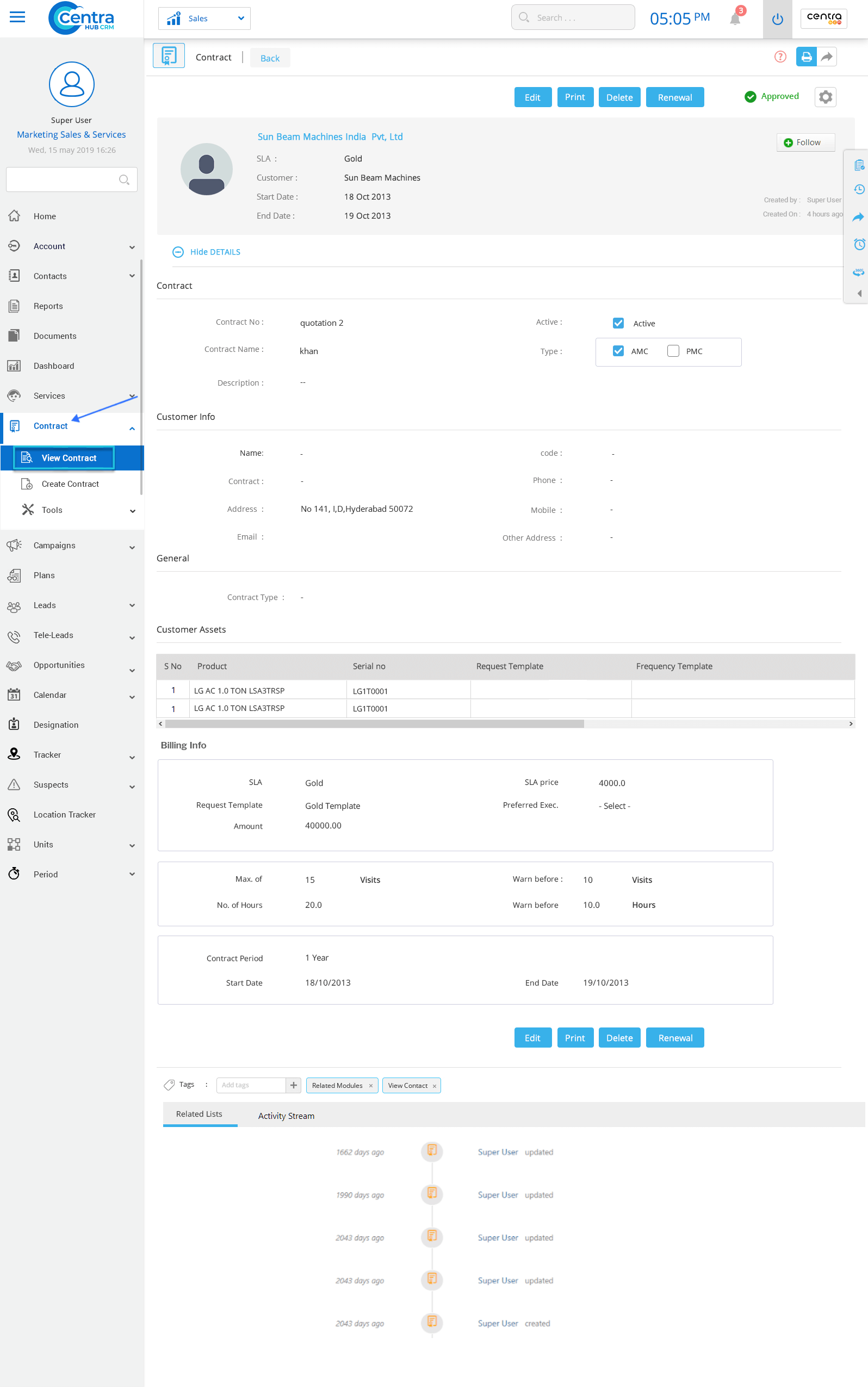Click the Designation sidebar icon
This screenshot has width=868, height=1387.
coord(14,725)
